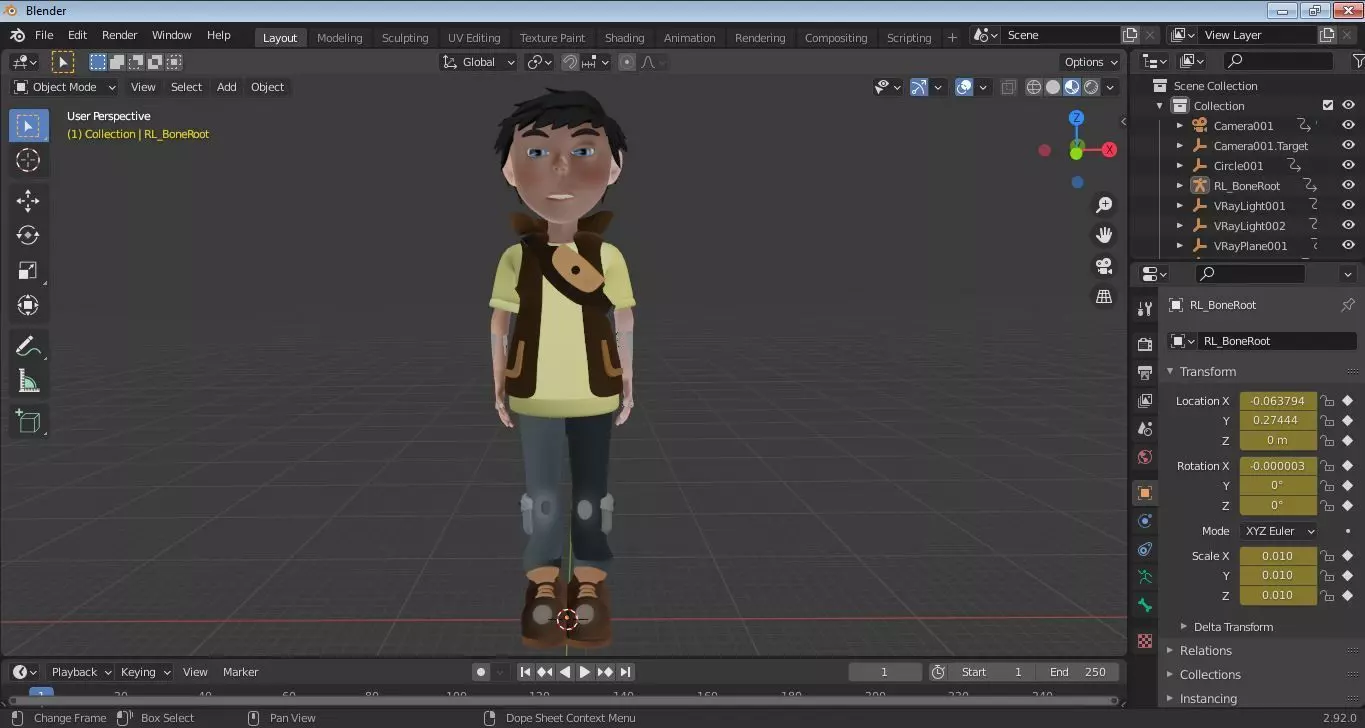Select the Annotate tool
1365x728 pixels.
coord(28,346)
